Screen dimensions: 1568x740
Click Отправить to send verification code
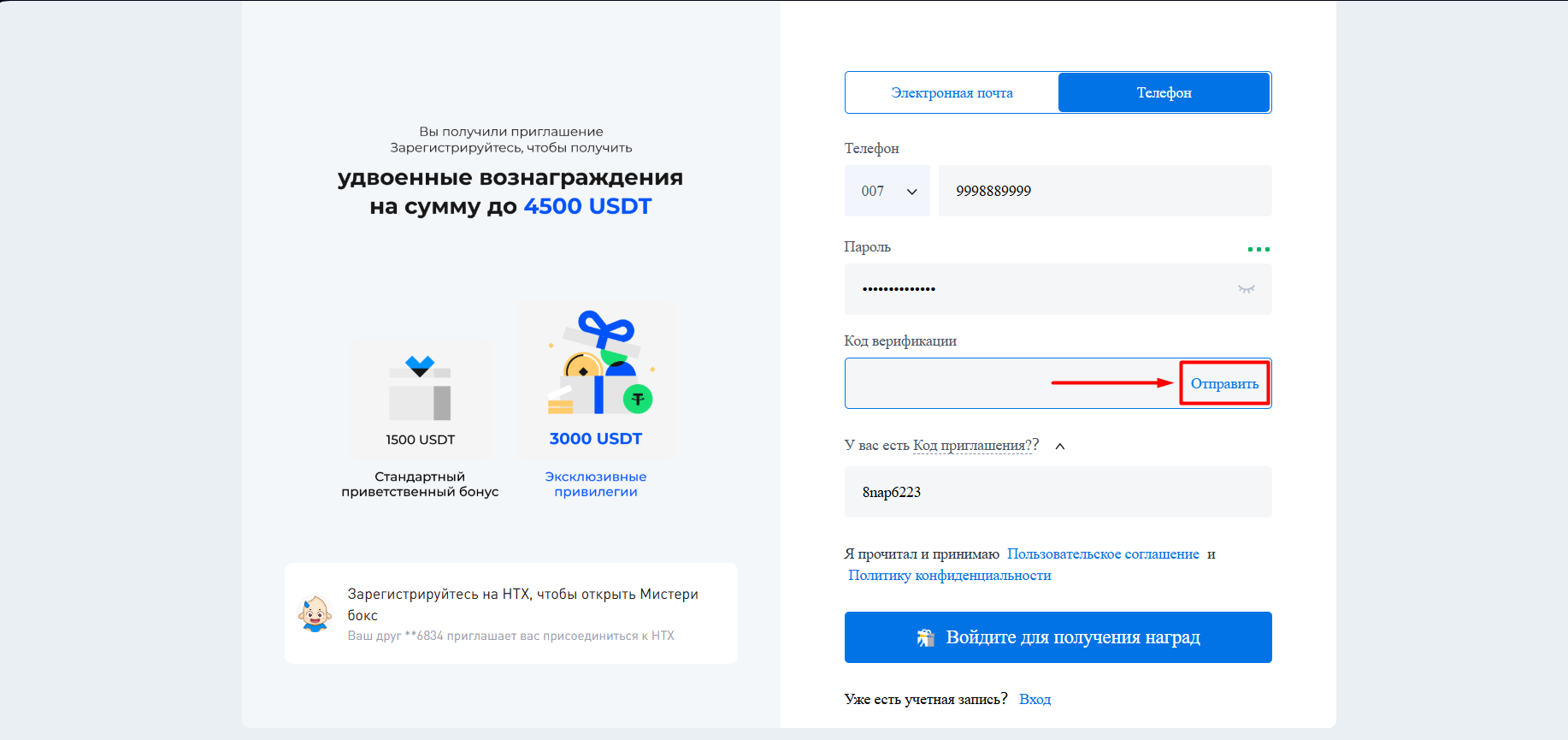(x=1224, y=383)
